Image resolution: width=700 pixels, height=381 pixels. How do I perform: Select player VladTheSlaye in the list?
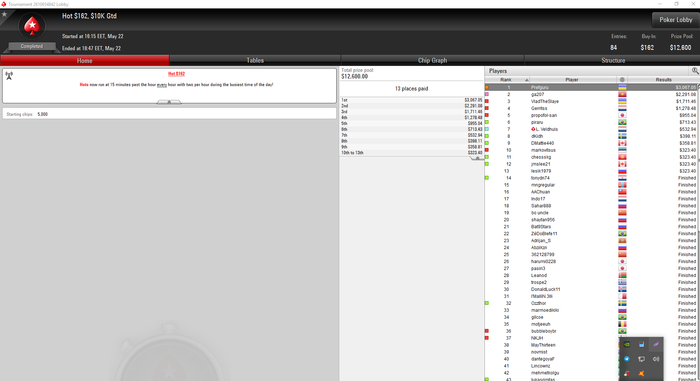592,101
